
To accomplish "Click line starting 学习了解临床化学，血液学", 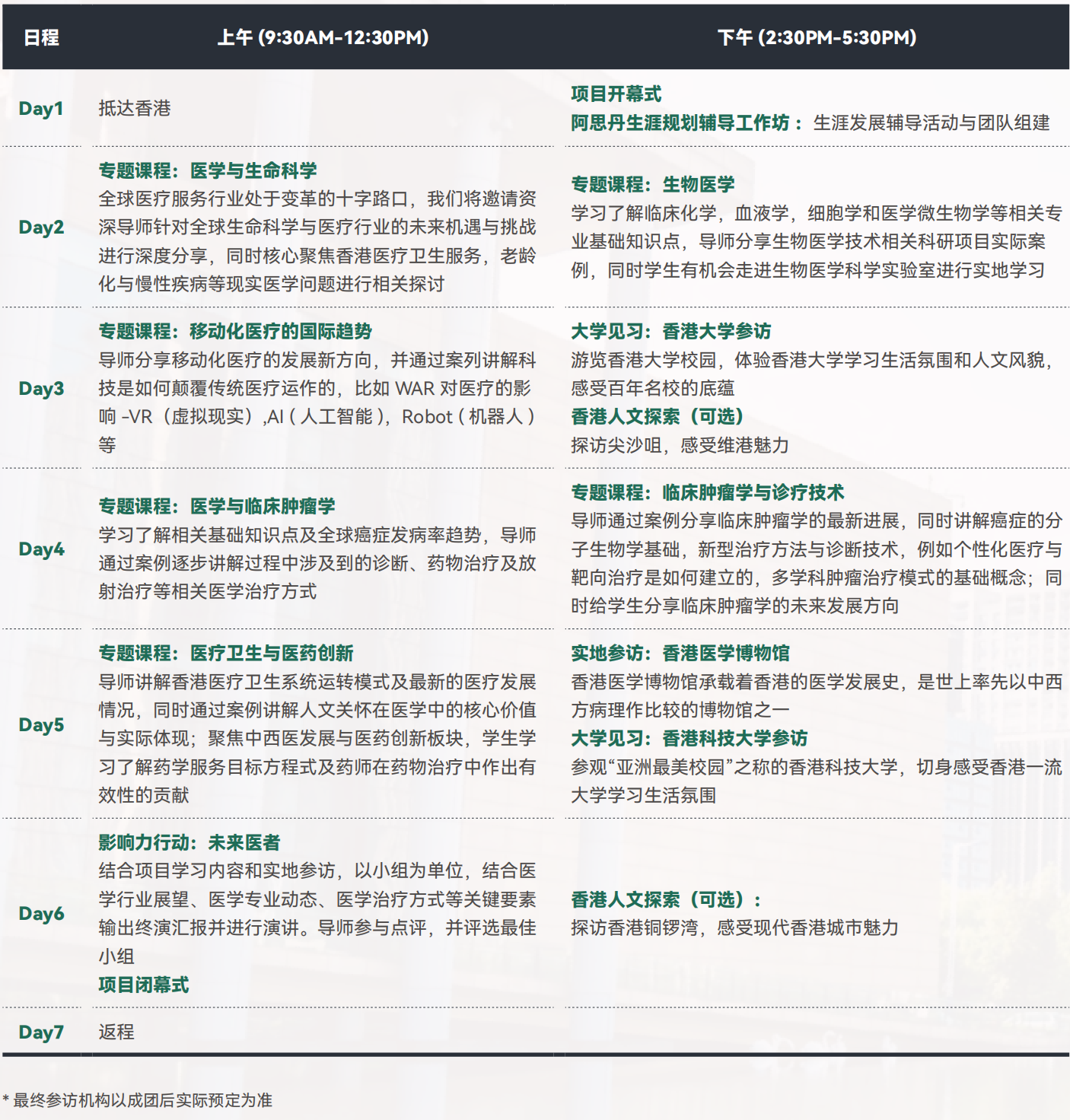I will tap(817, 213).
